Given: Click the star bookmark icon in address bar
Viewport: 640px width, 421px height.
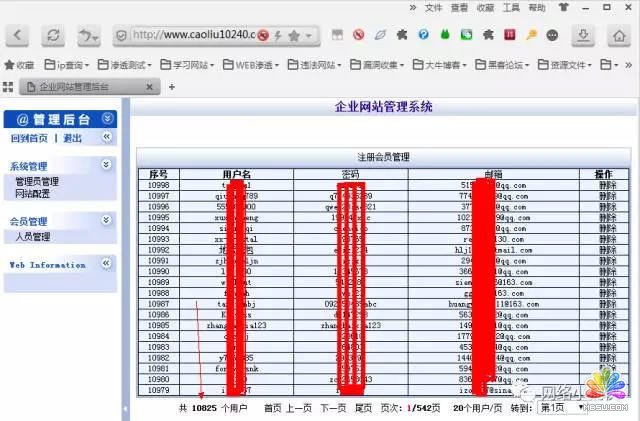Looking at the screenshot, I should [x=294, y=35].
